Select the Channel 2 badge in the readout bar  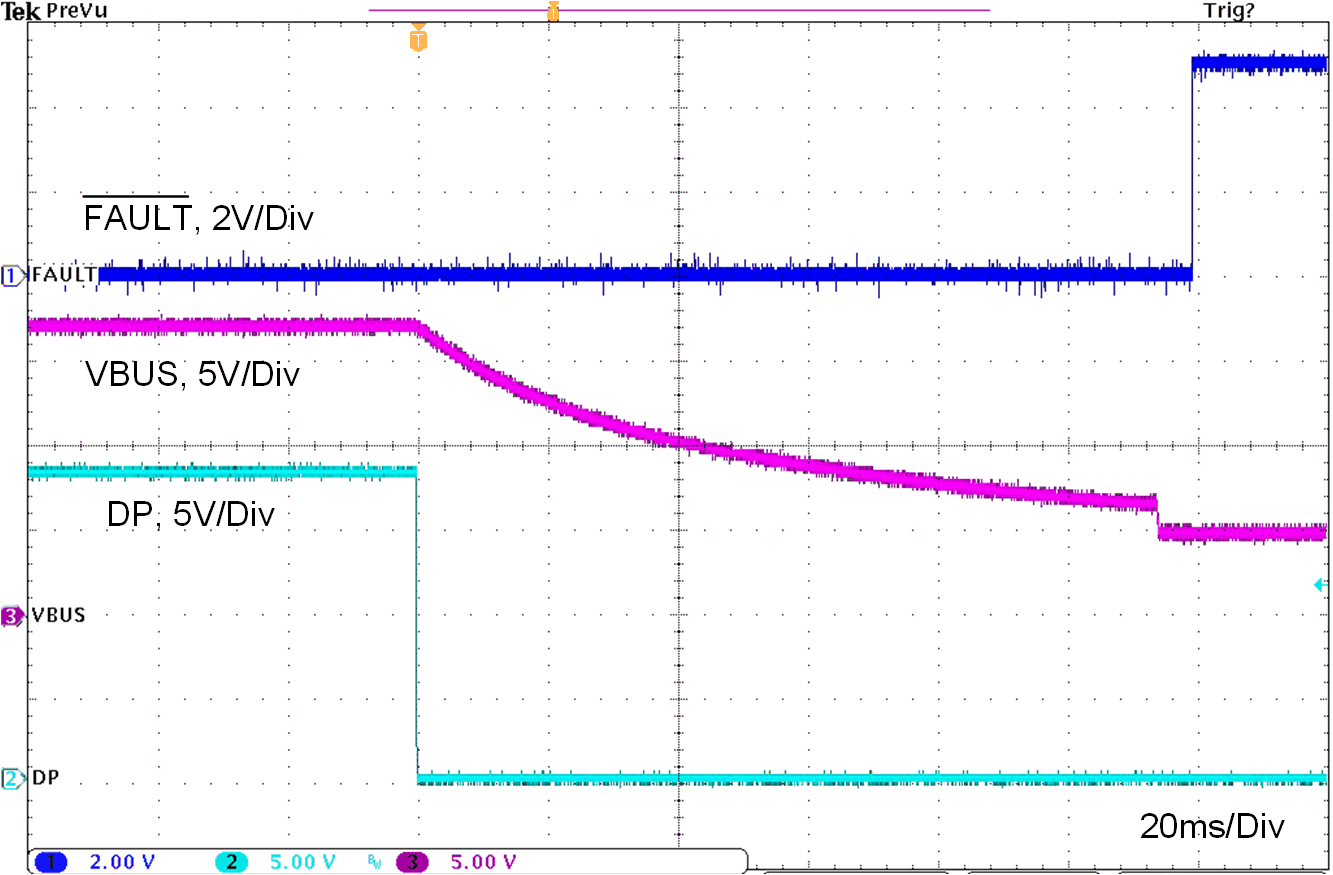click(x=232, y=863)
